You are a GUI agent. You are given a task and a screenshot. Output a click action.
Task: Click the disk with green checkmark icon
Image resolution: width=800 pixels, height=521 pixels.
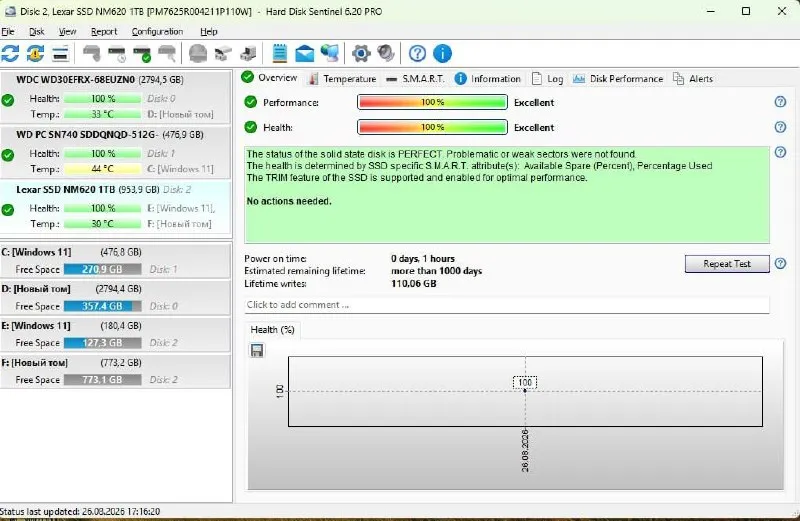[x=142, y=54]
